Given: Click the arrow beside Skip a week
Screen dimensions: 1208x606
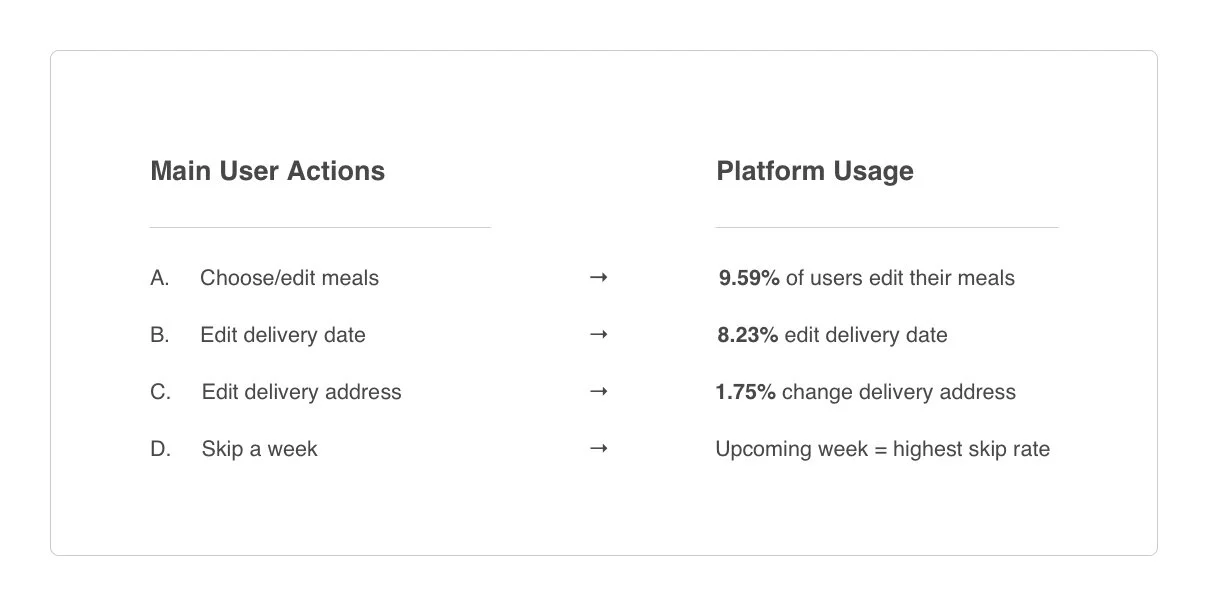Looking at the screenshot, I should pos(599,449).
